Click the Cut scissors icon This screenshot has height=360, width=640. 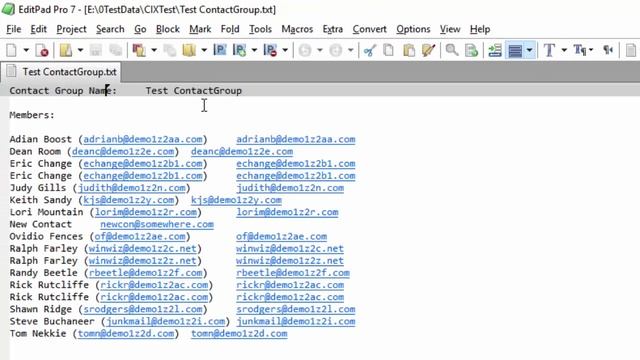click(x=370, y=51)
